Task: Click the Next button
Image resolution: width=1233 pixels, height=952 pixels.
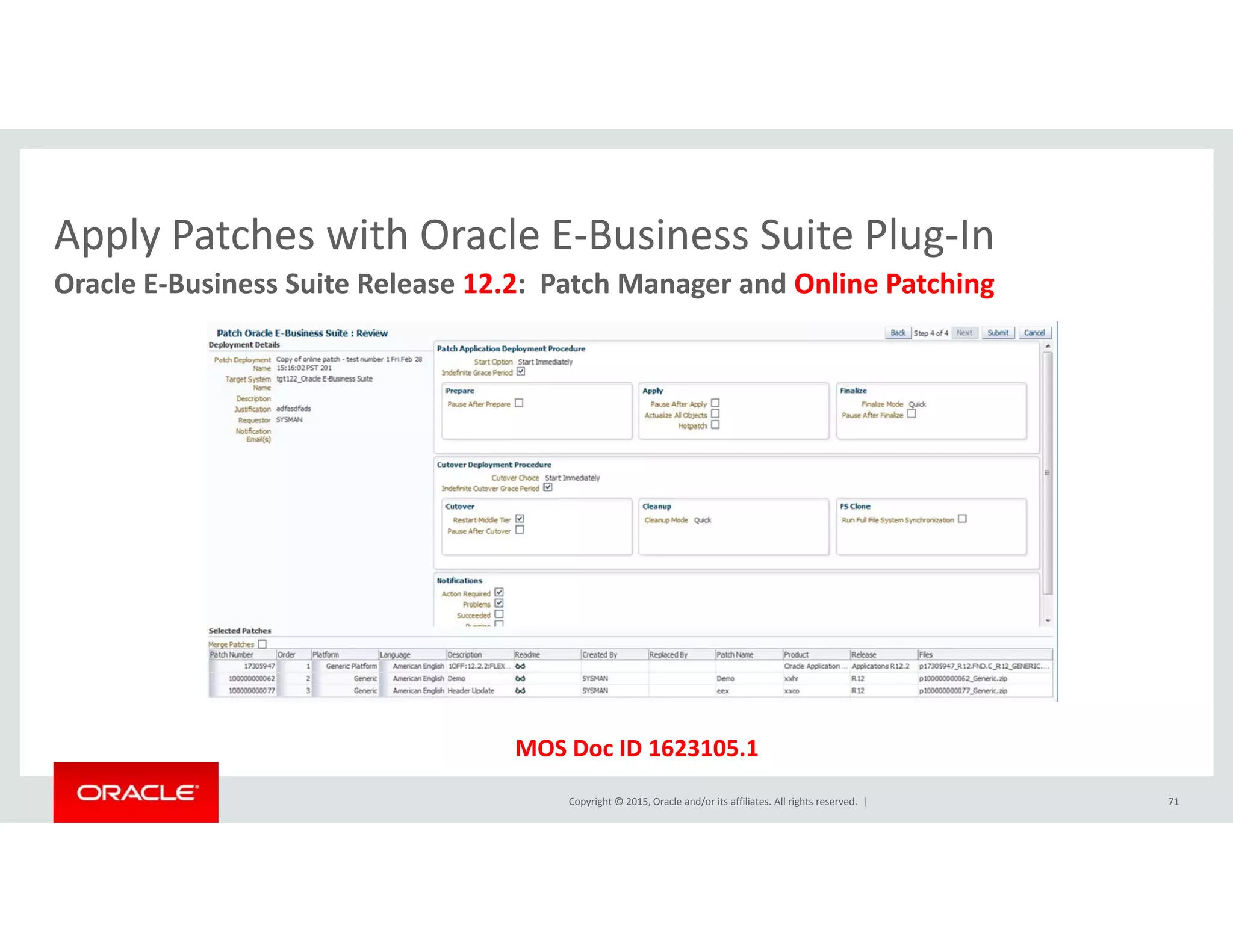Action: point(964,333)
